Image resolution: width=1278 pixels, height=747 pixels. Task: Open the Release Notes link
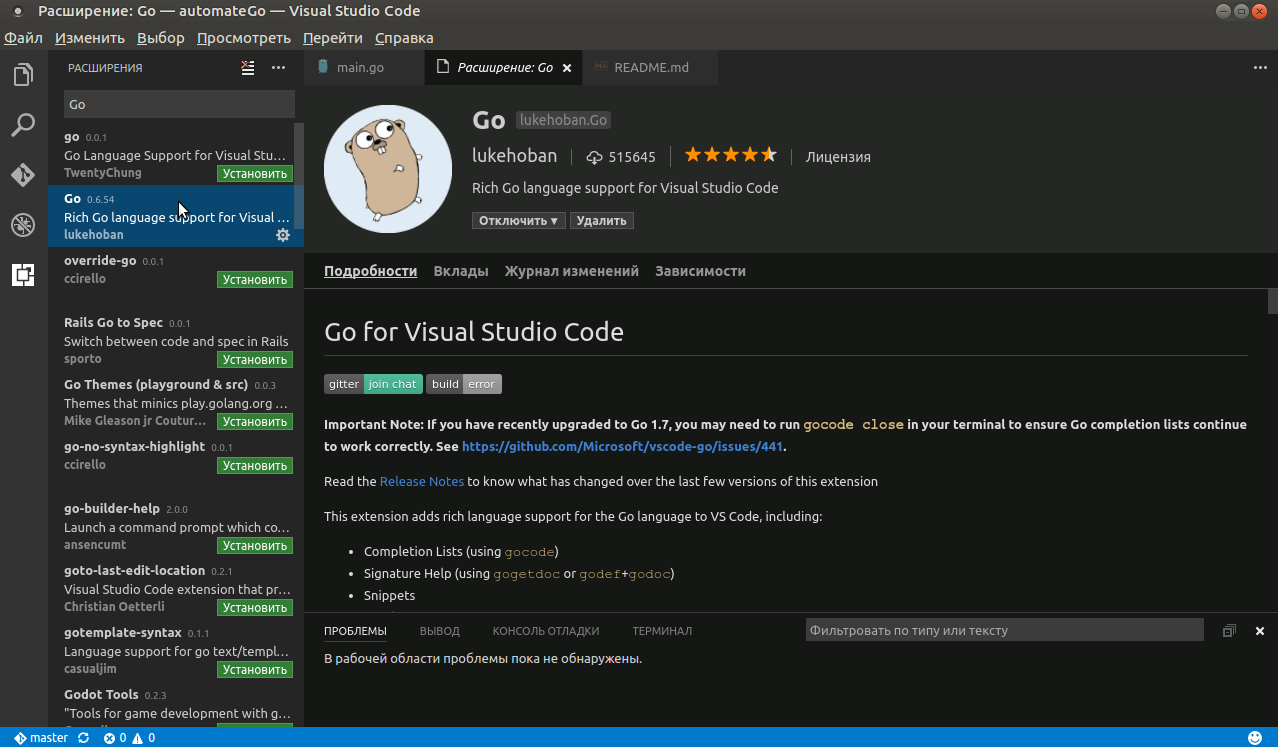pos(421,482)
